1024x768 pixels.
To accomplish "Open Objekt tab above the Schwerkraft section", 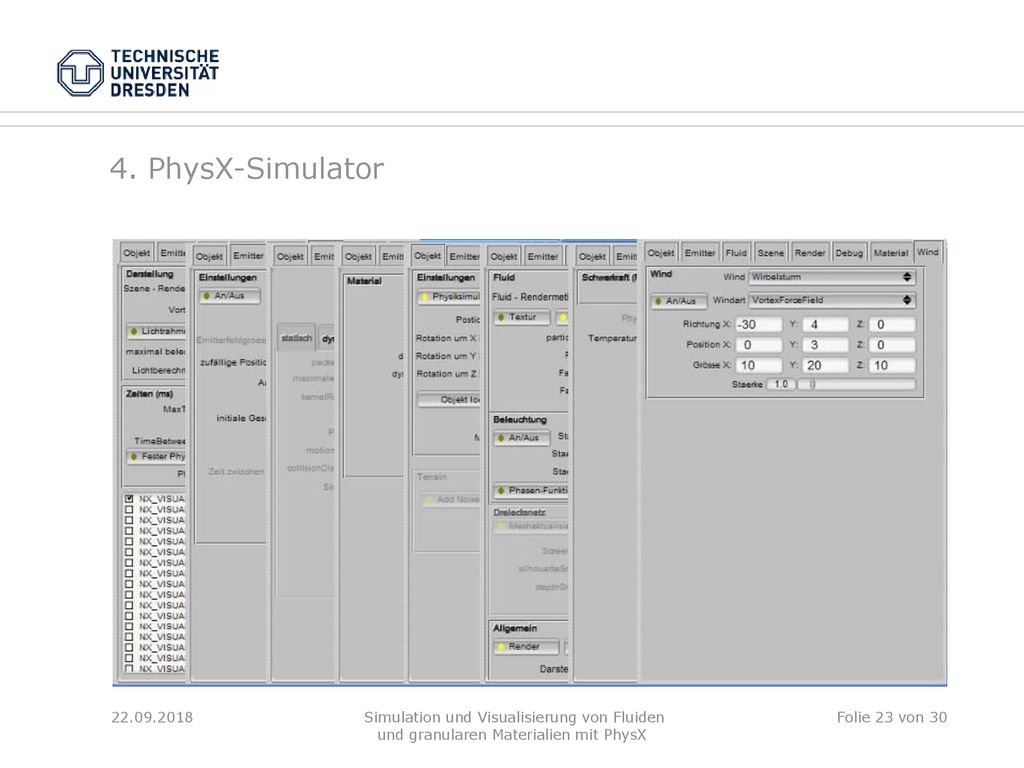I will click(592, 257).
